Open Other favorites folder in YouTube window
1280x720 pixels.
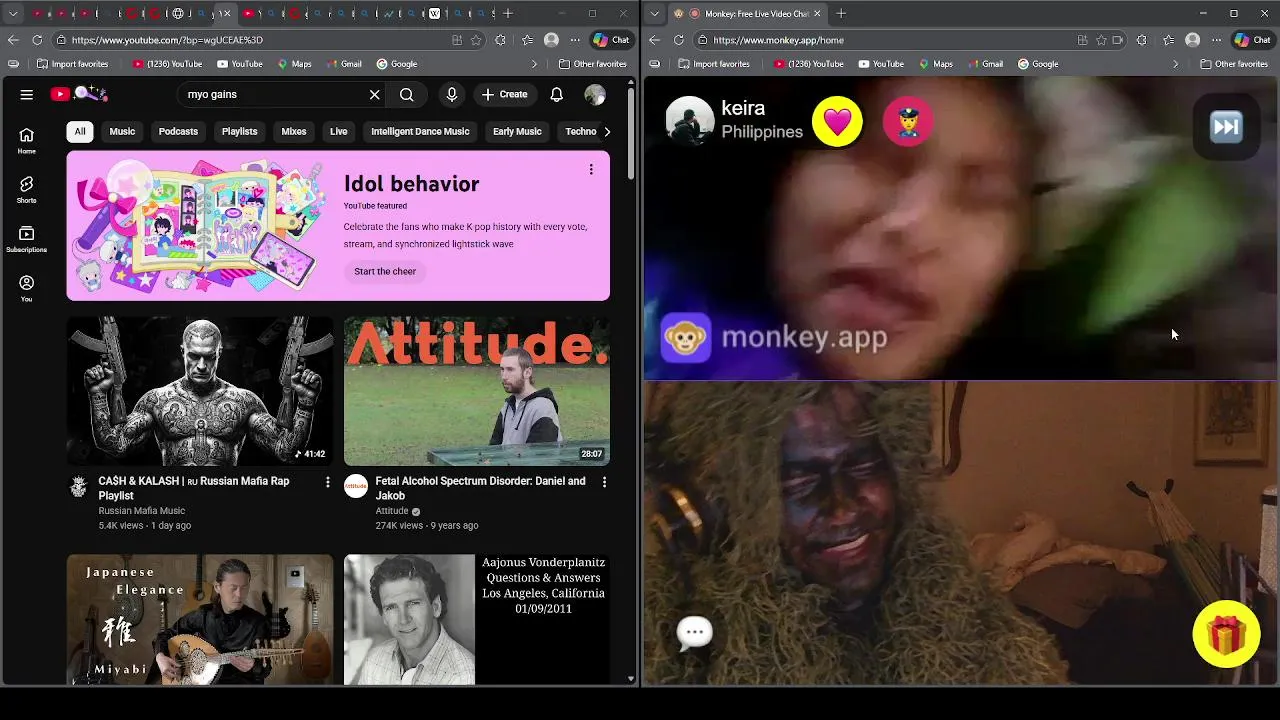tap(592, 64)
